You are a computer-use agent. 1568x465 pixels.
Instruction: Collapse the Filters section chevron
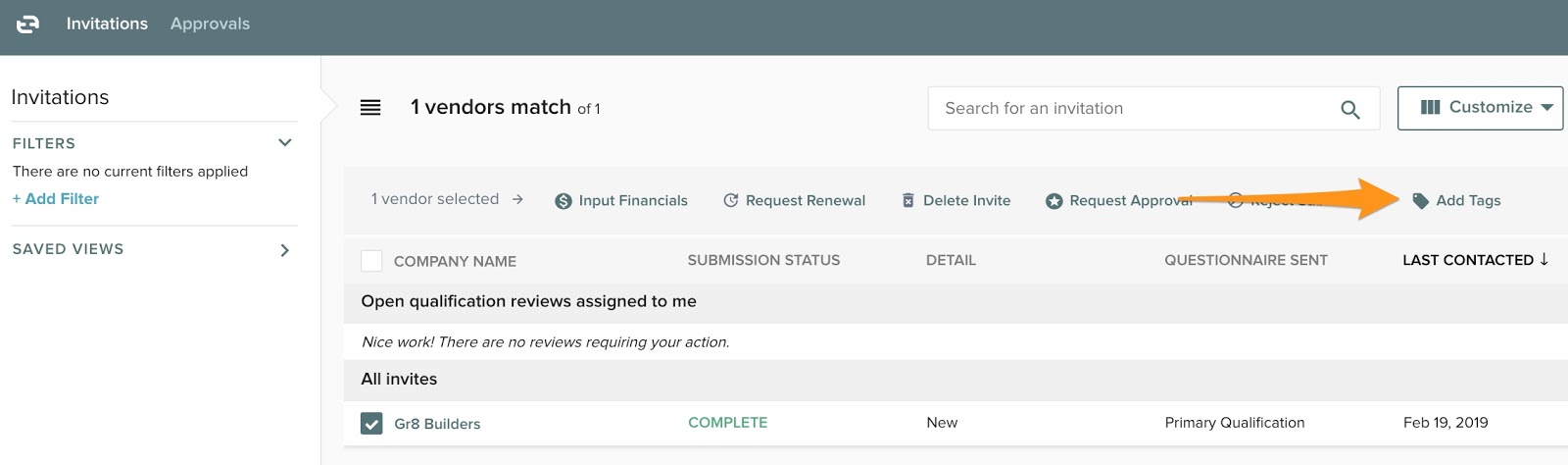tap(285, 143)
